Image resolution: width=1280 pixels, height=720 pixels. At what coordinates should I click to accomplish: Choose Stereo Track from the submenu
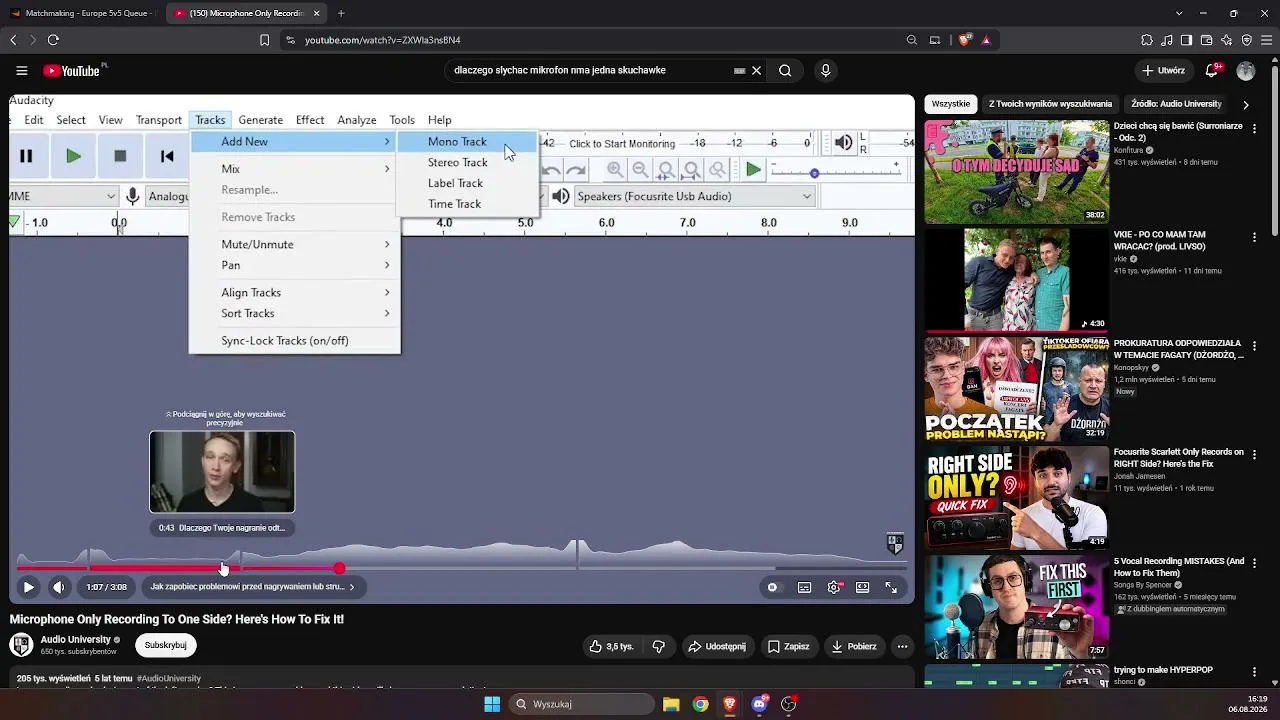pos(467,162)
